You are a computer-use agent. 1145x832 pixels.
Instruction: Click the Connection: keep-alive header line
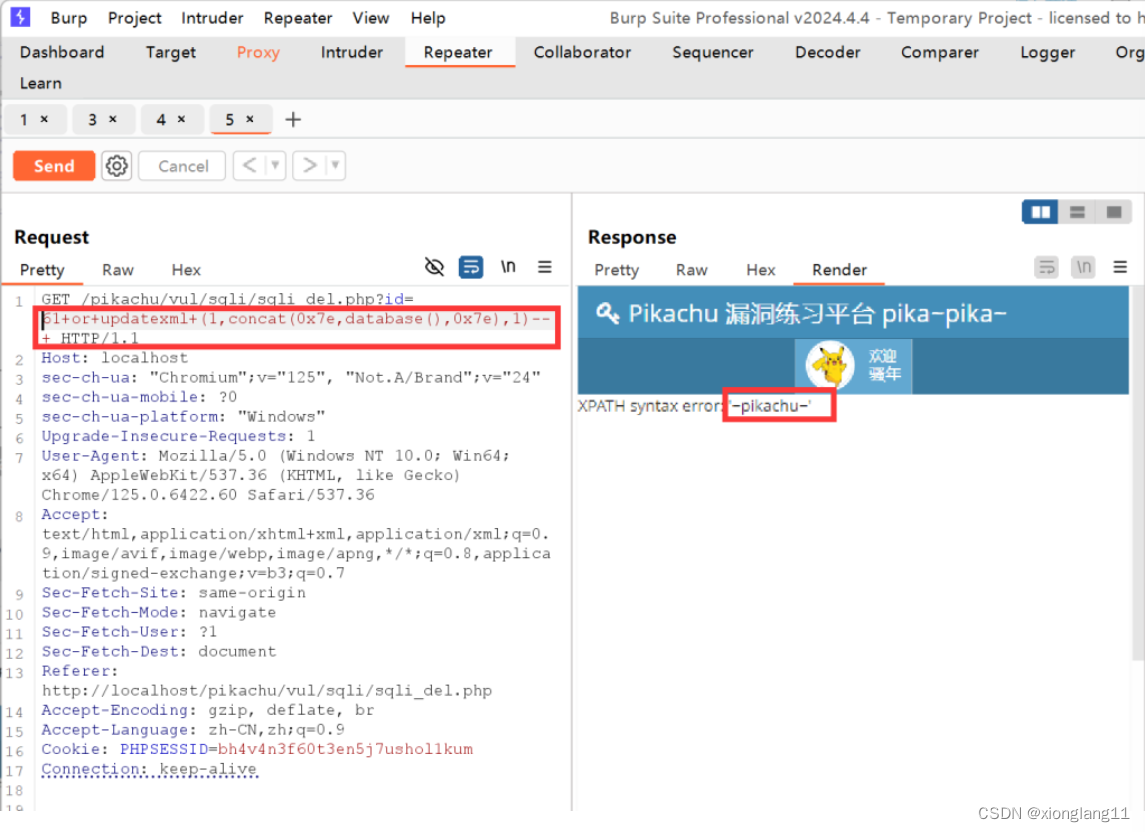tap(149, 769)
